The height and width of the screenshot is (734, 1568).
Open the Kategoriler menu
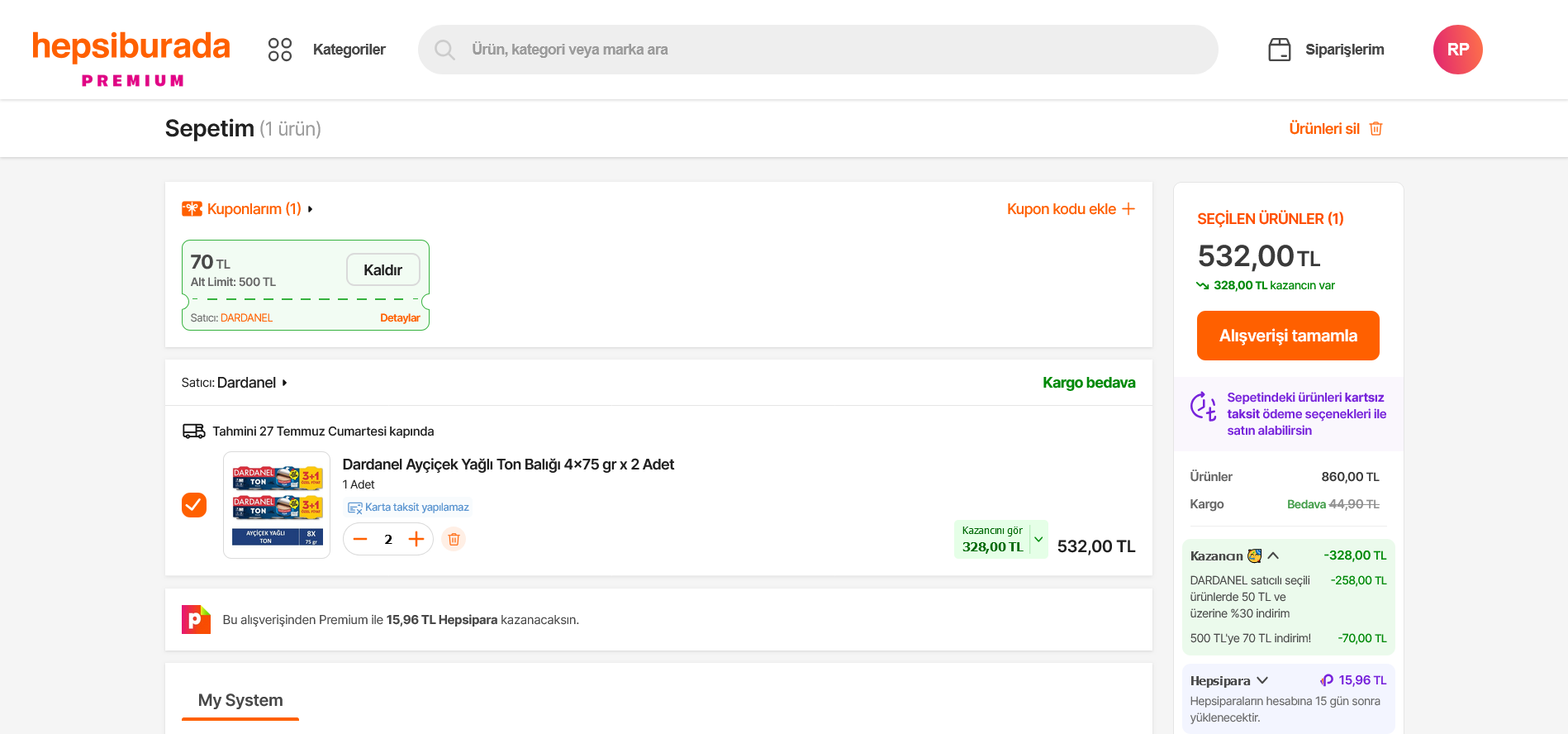click(x=349, y=50)
